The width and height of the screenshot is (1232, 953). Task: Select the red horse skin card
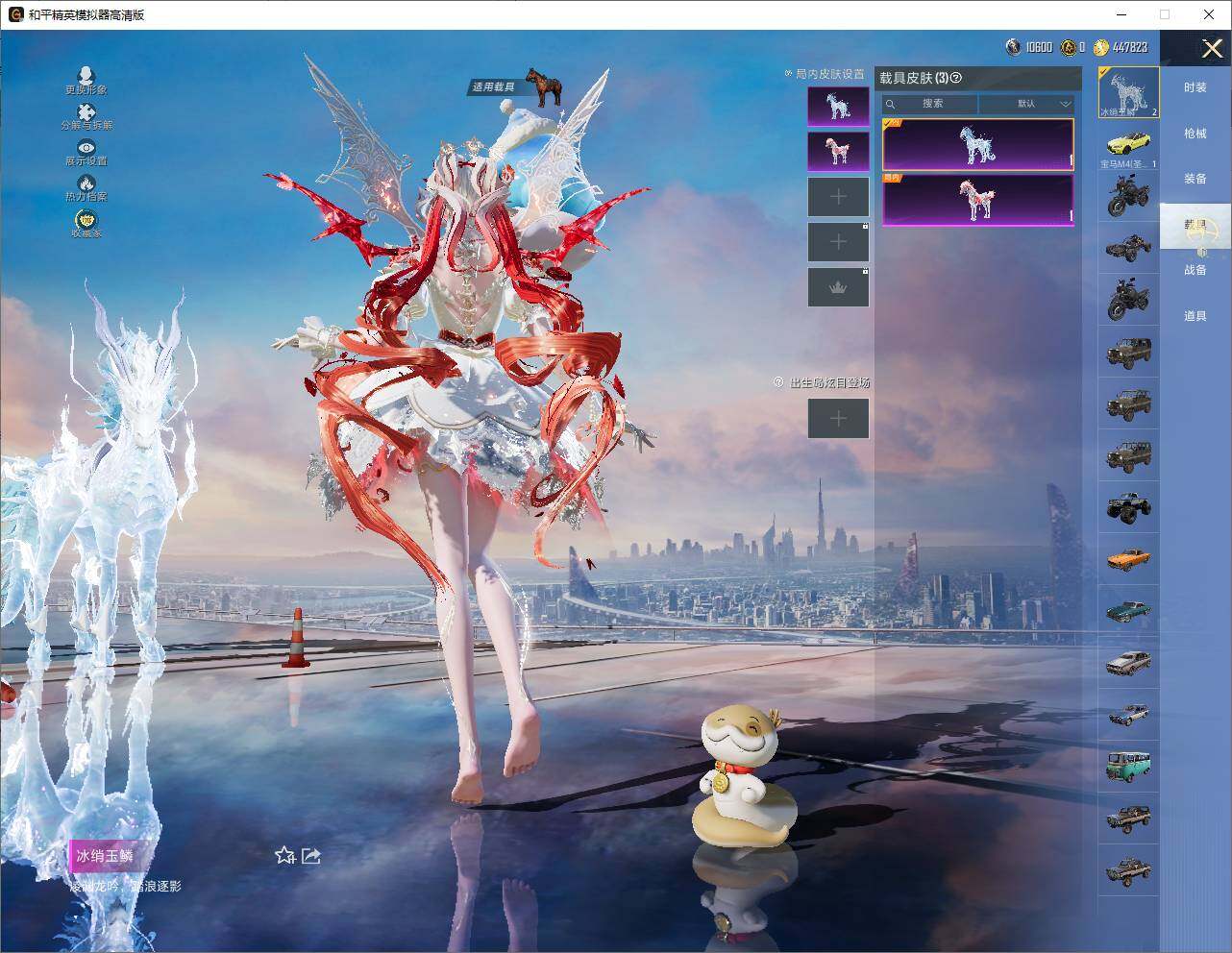tap(977, 200)
